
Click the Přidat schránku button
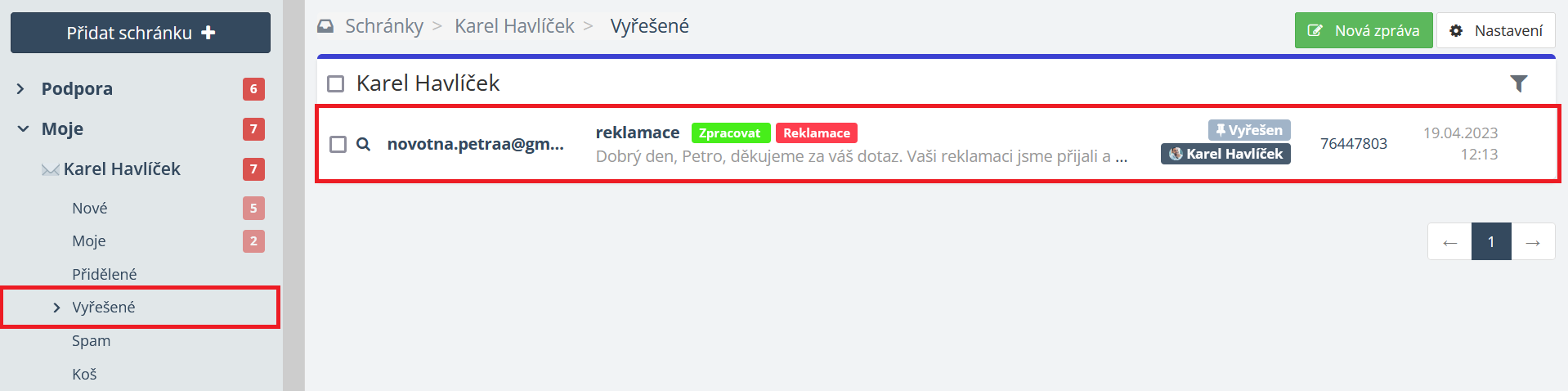[141, 33]
